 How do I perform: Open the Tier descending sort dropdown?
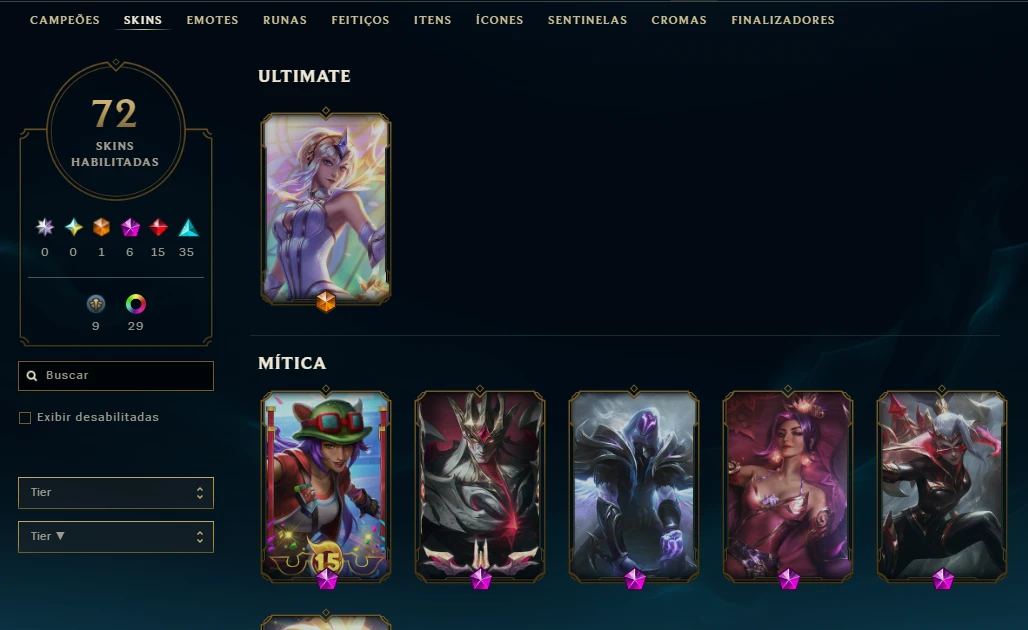pos(116,537)
